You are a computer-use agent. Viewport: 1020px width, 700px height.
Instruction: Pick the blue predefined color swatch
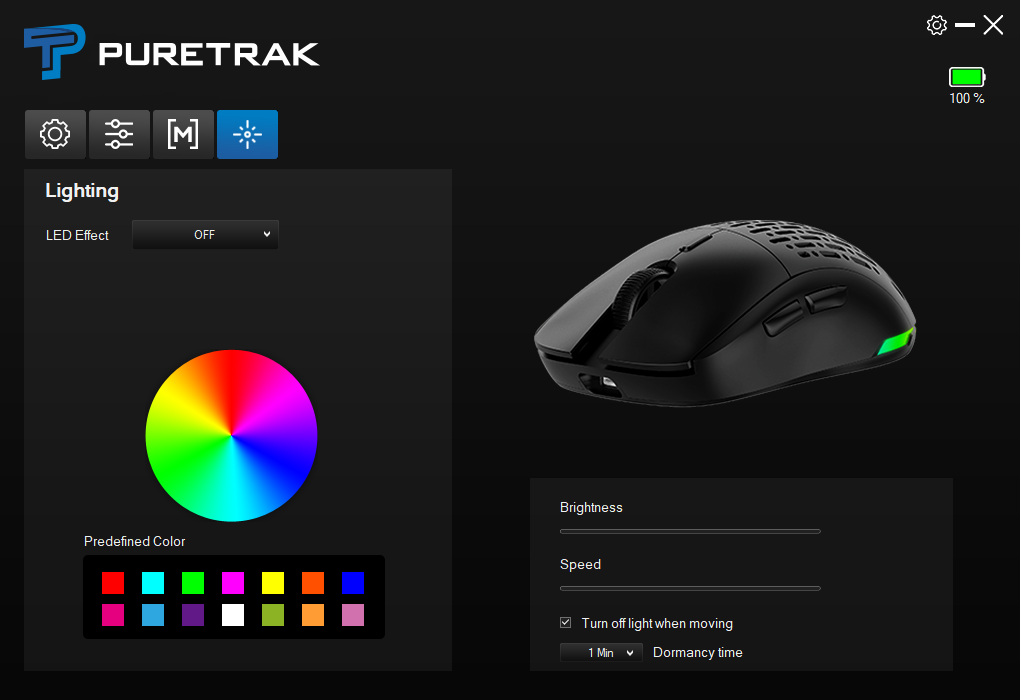click(353, 583)
